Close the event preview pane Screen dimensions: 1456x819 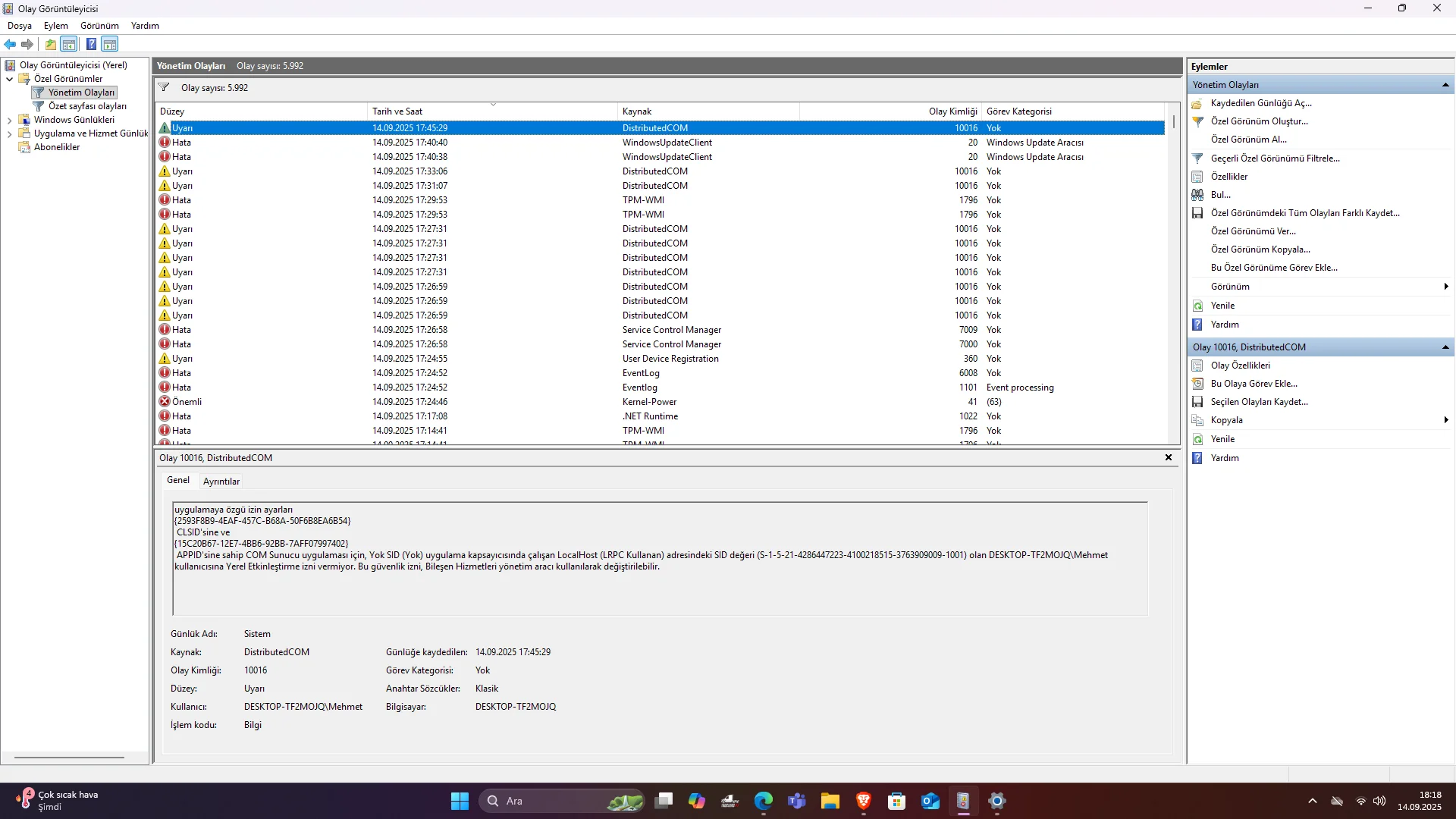(1168, 457)
